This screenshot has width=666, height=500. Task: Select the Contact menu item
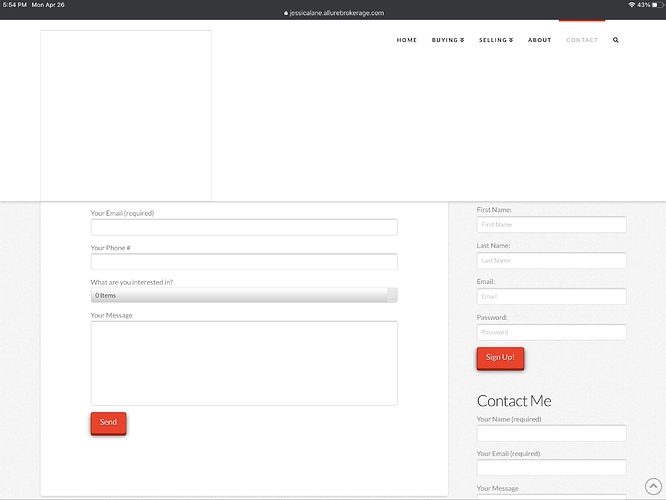pos(582,40)
